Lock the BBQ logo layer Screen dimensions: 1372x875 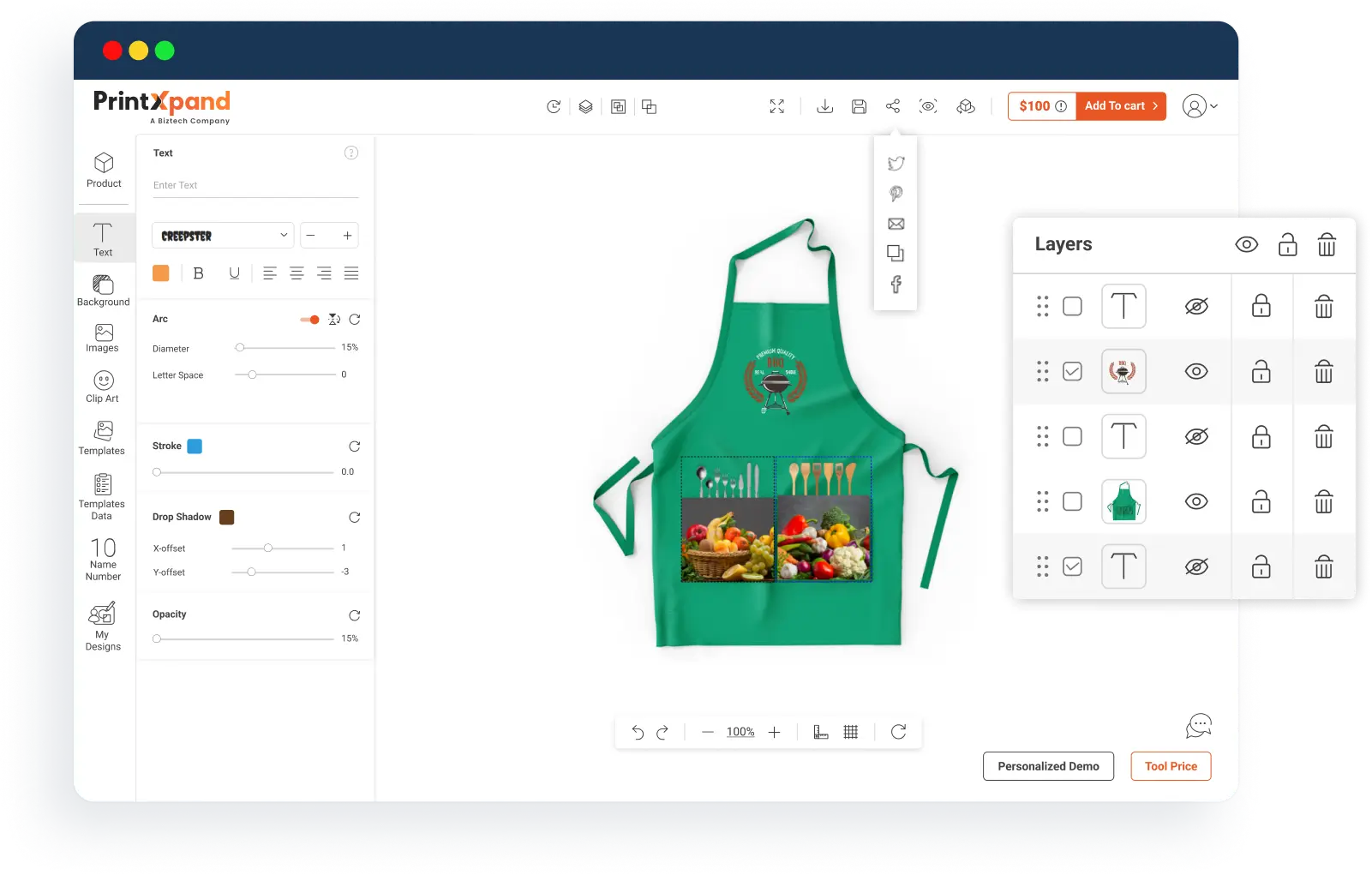point(1261,371)
